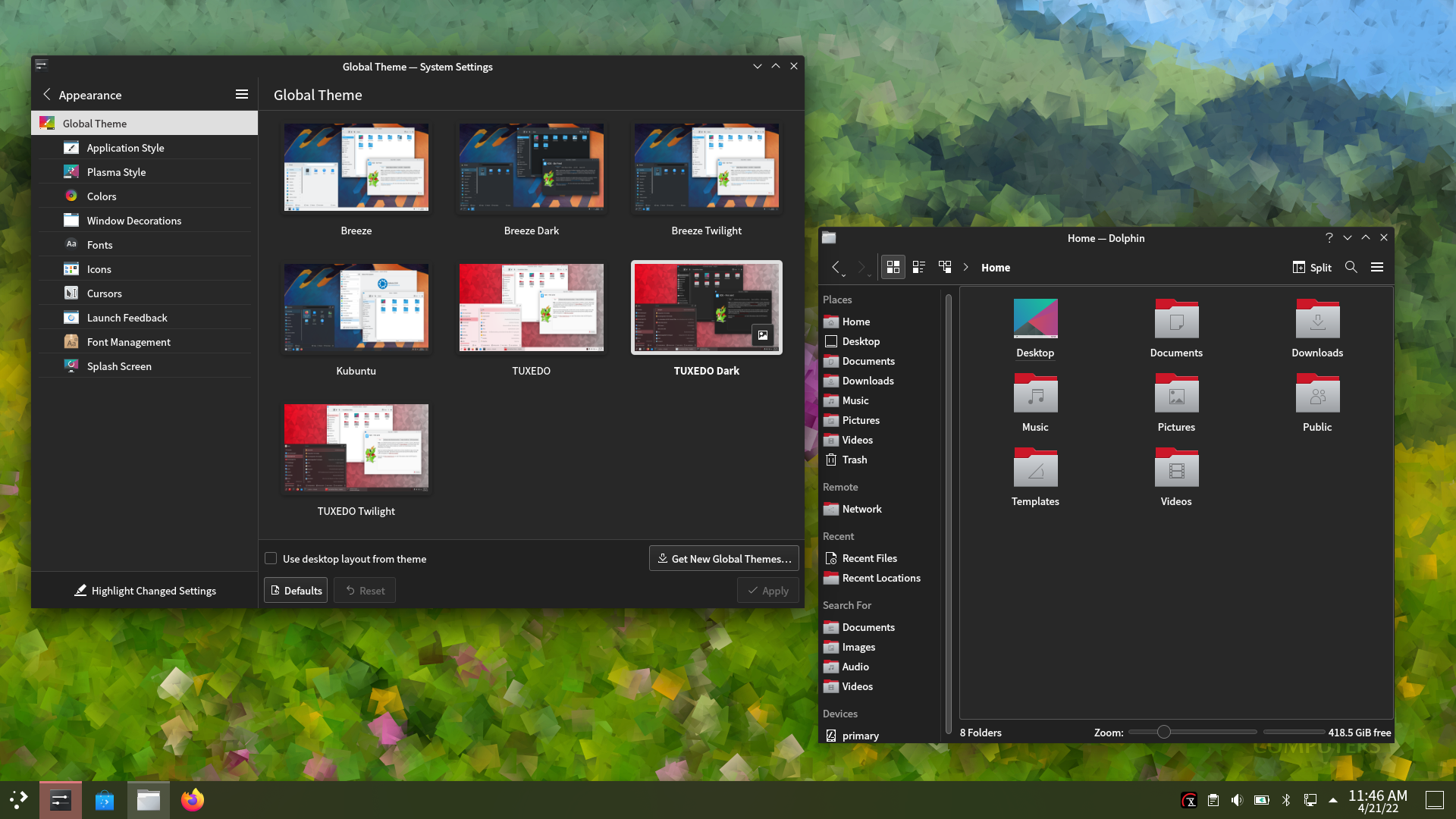1456x819 pixels.
Task: Open Fonts settings page
Action: pos(145,244)
